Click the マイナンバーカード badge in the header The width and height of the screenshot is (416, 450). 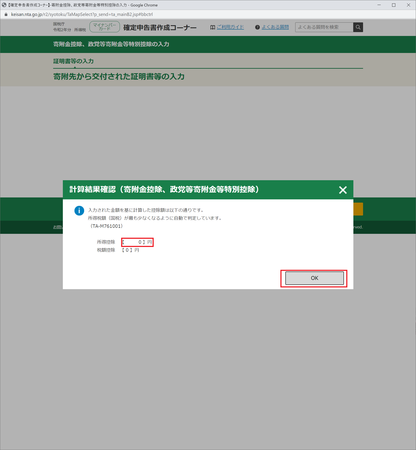coord(104,27)
